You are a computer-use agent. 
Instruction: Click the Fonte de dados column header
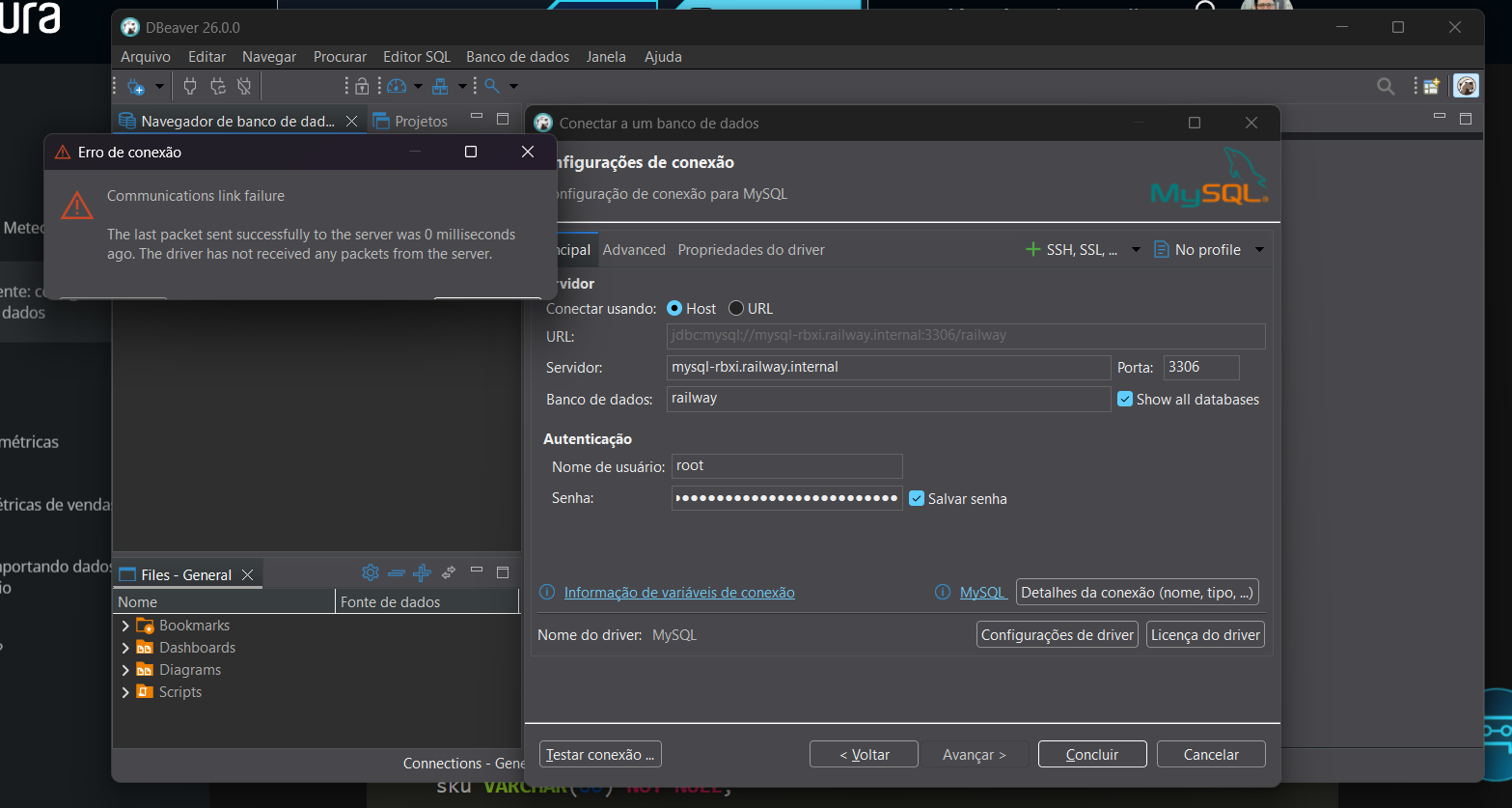[427, 601]
